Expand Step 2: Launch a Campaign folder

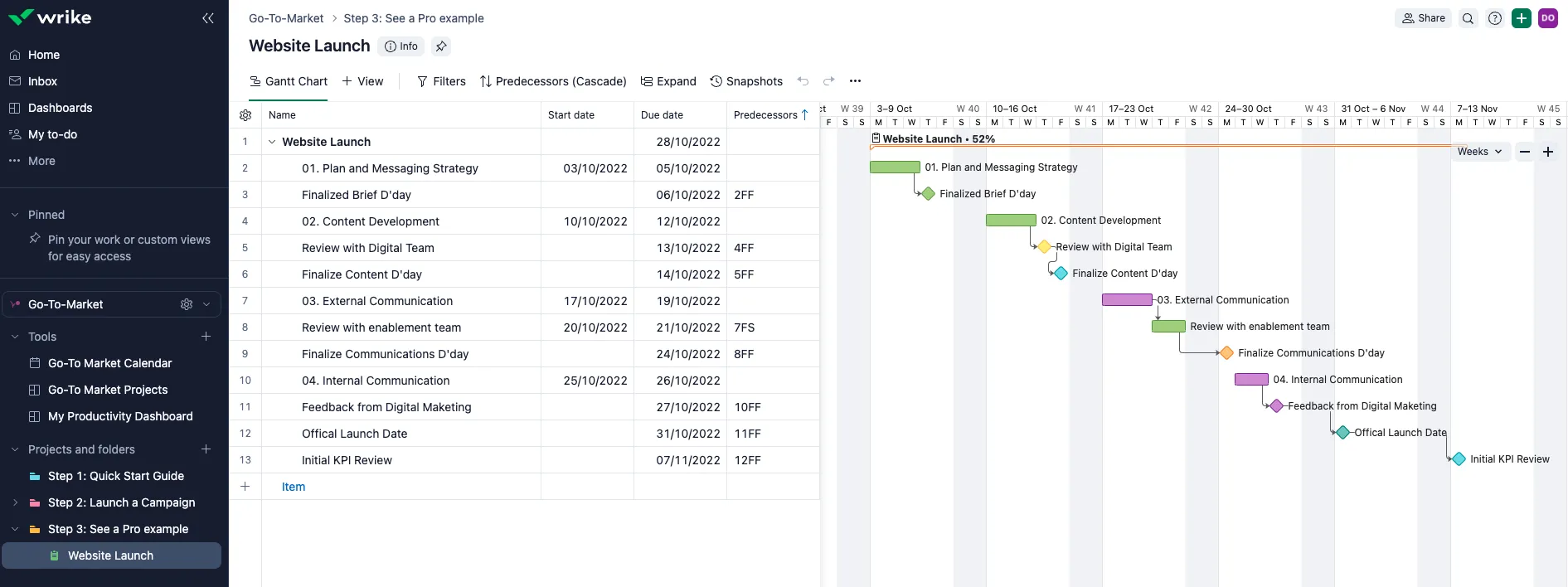15,502
